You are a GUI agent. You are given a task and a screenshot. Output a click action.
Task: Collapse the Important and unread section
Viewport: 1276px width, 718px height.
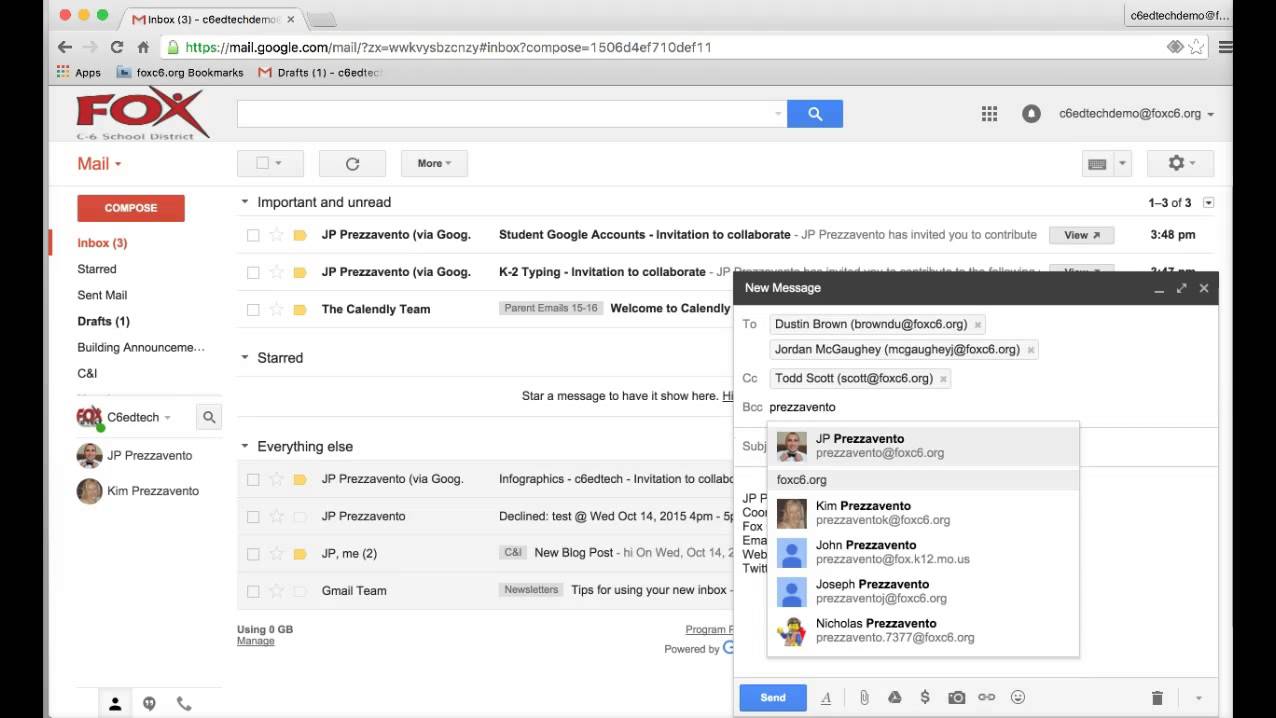click(x=244, y=202)
